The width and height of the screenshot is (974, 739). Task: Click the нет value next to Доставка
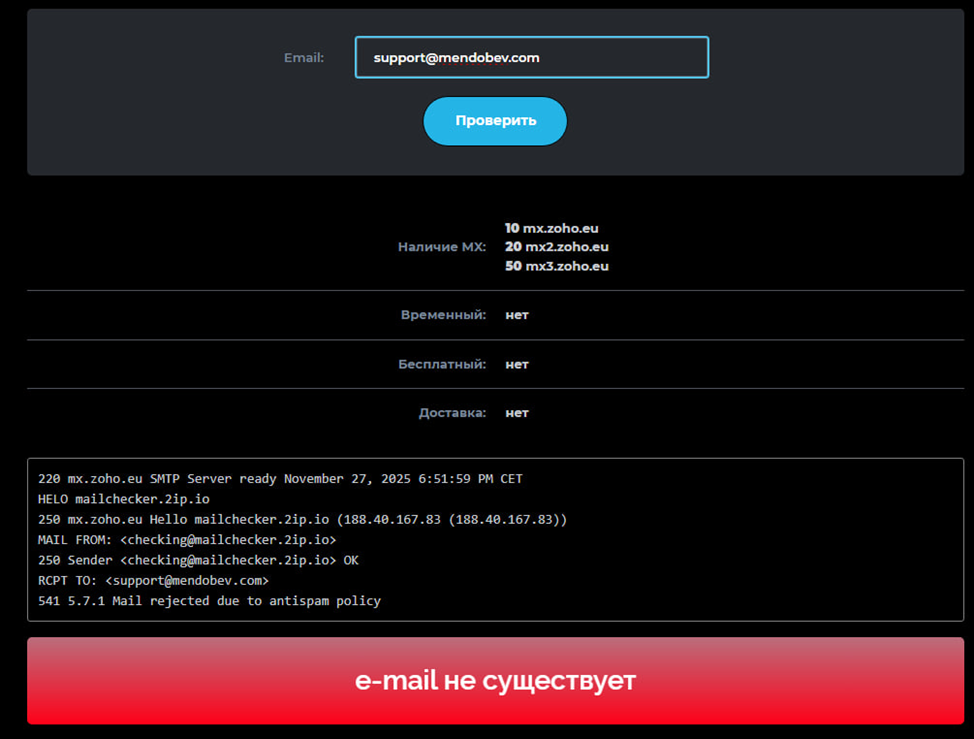click(x=517, y=413)
